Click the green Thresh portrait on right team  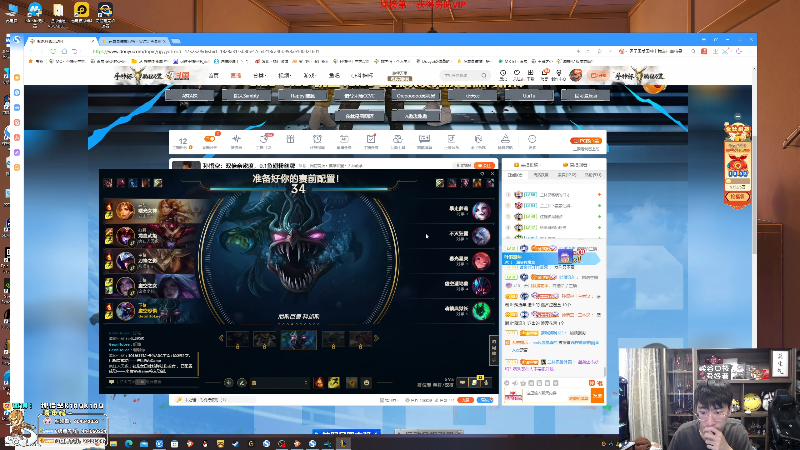tap(481, 311)
